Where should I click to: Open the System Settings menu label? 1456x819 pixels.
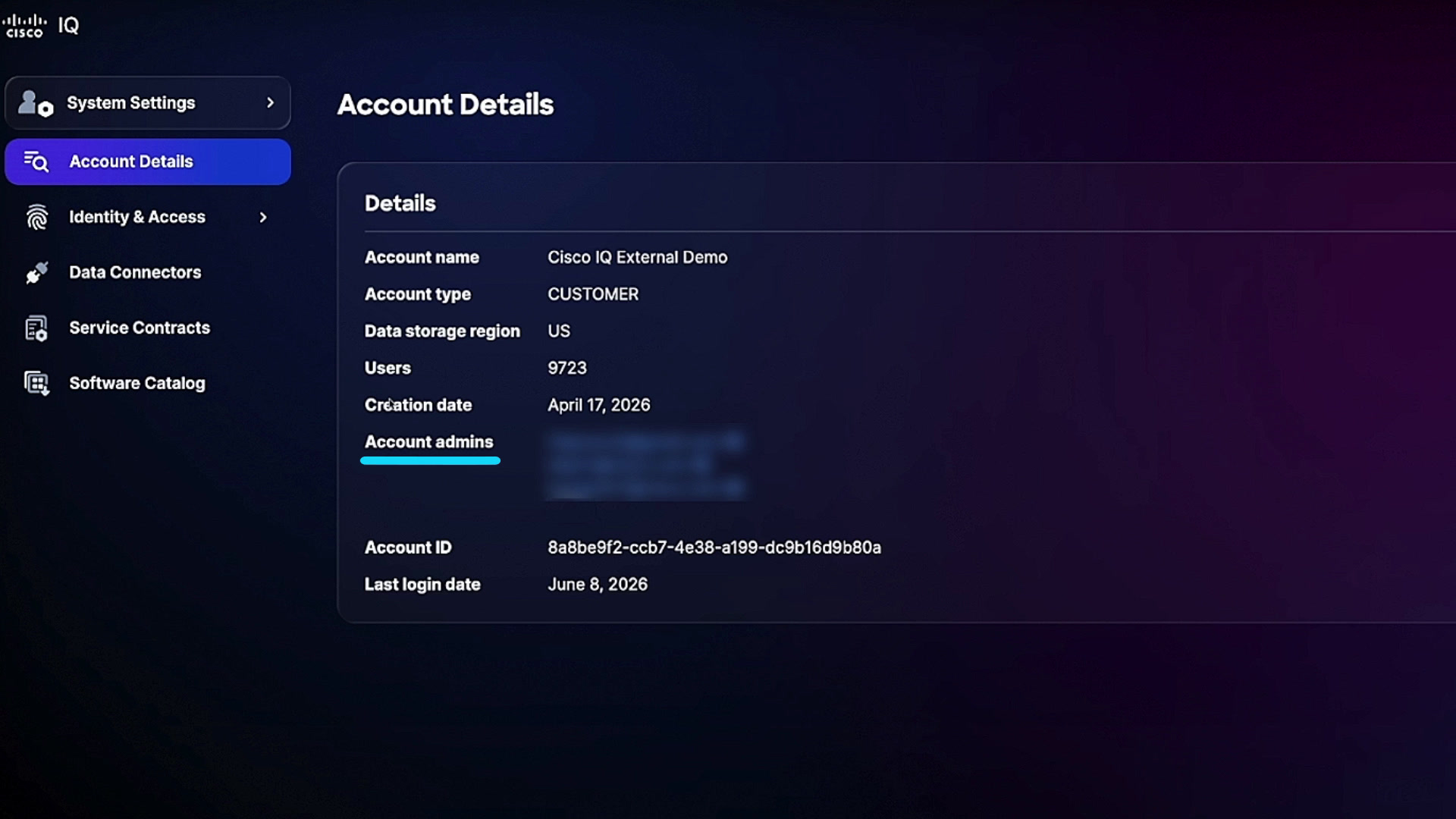[131, 102]
